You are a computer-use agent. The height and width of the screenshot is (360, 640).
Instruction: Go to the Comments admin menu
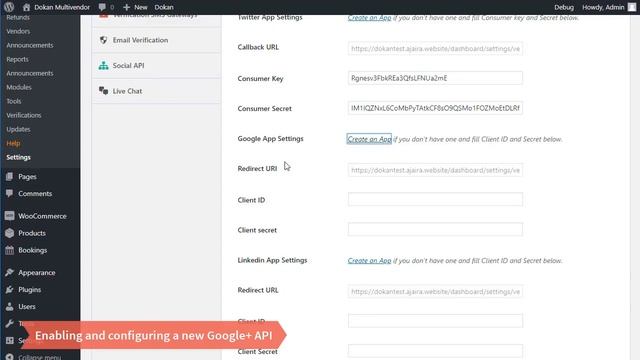tap(35, 193)
